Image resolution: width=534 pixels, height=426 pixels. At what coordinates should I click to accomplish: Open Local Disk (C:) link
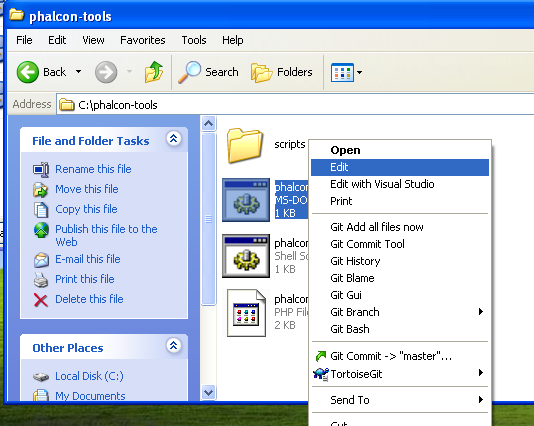pyautogui.click(x=90, y=376)
